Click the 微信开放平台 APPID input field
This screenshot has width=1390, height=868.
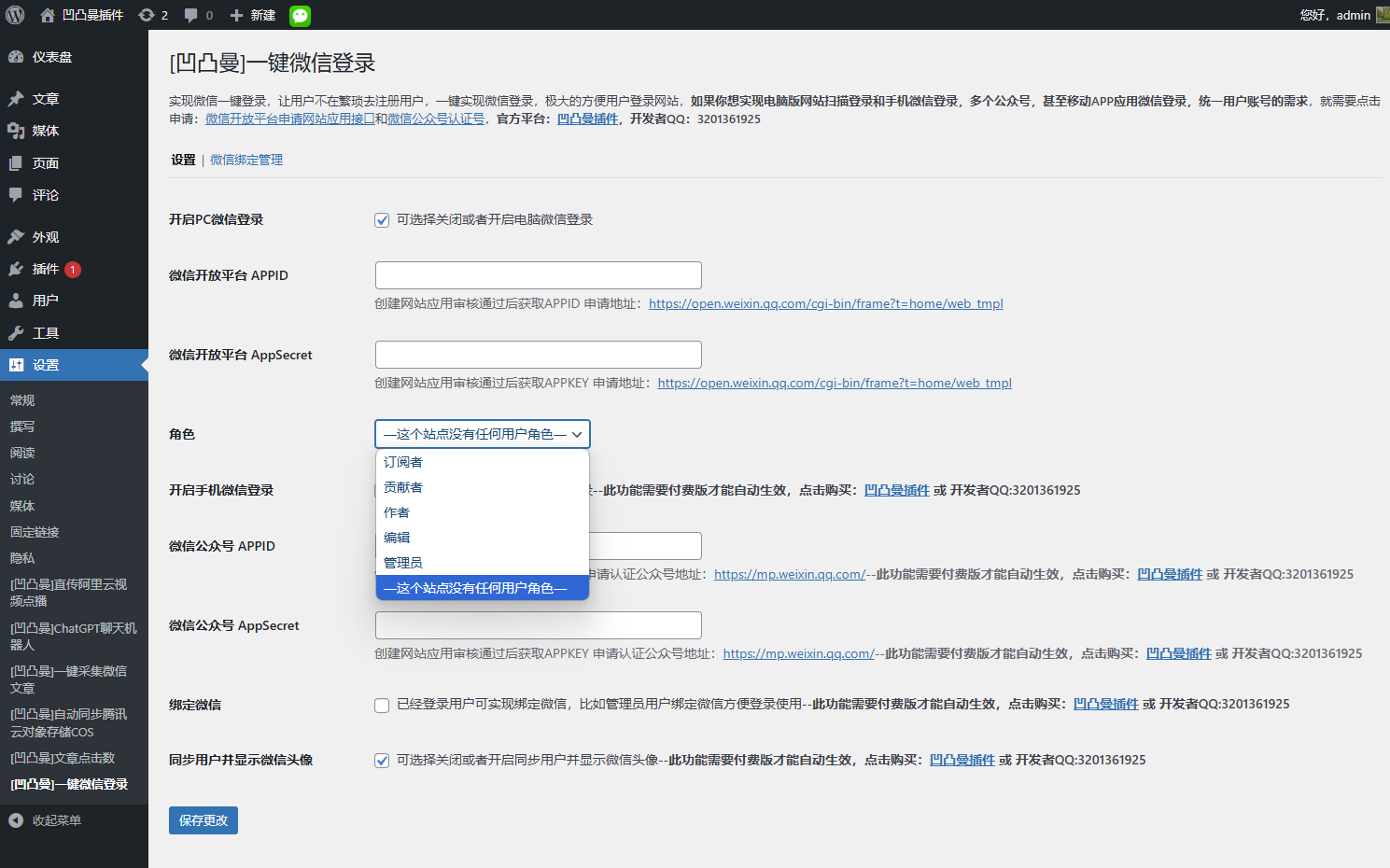pyautogui.click(x=538, y=274)
